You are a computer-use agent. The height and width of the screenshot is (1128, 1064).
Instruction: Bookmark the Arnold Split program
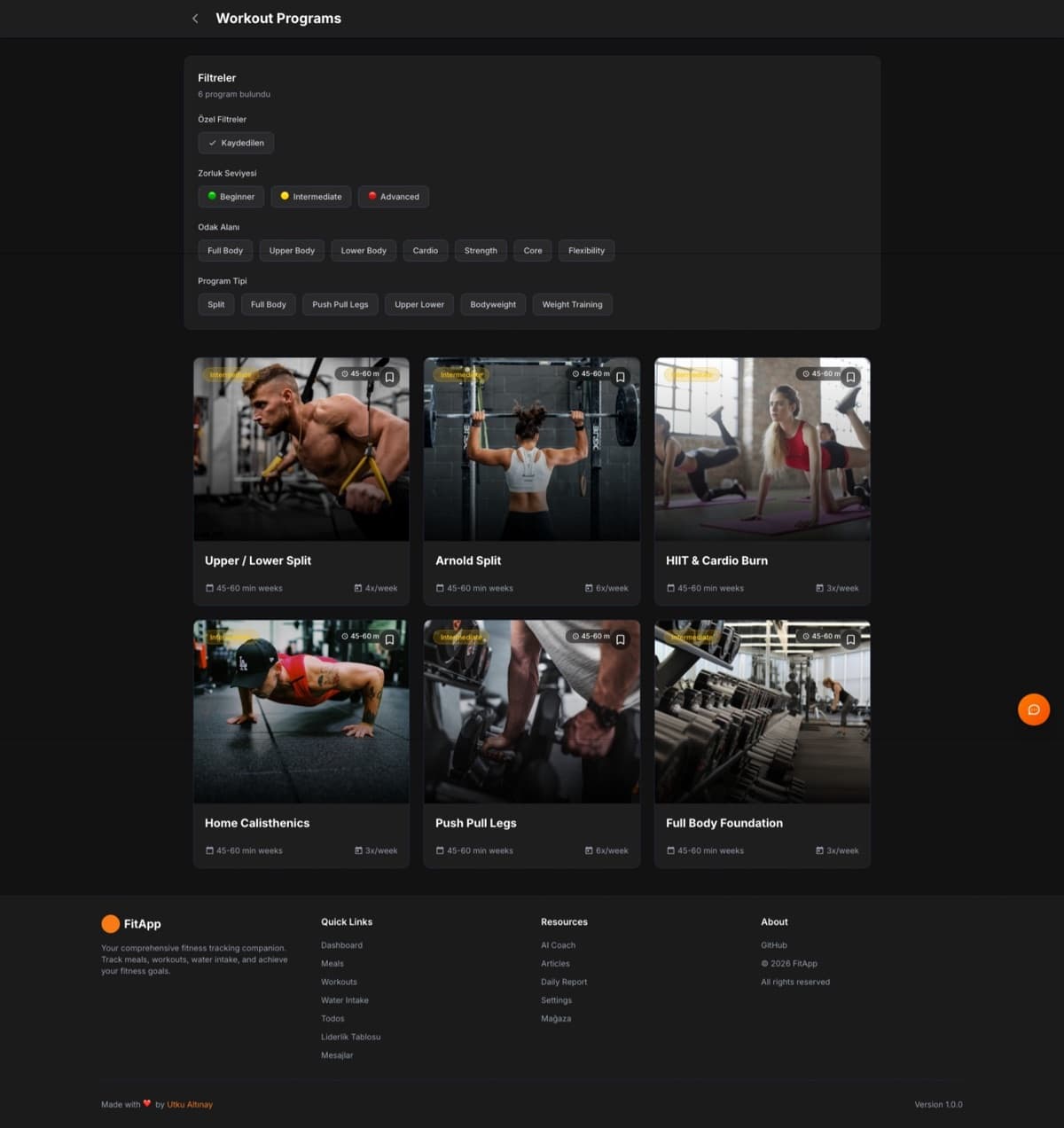(x=620, y=377)
